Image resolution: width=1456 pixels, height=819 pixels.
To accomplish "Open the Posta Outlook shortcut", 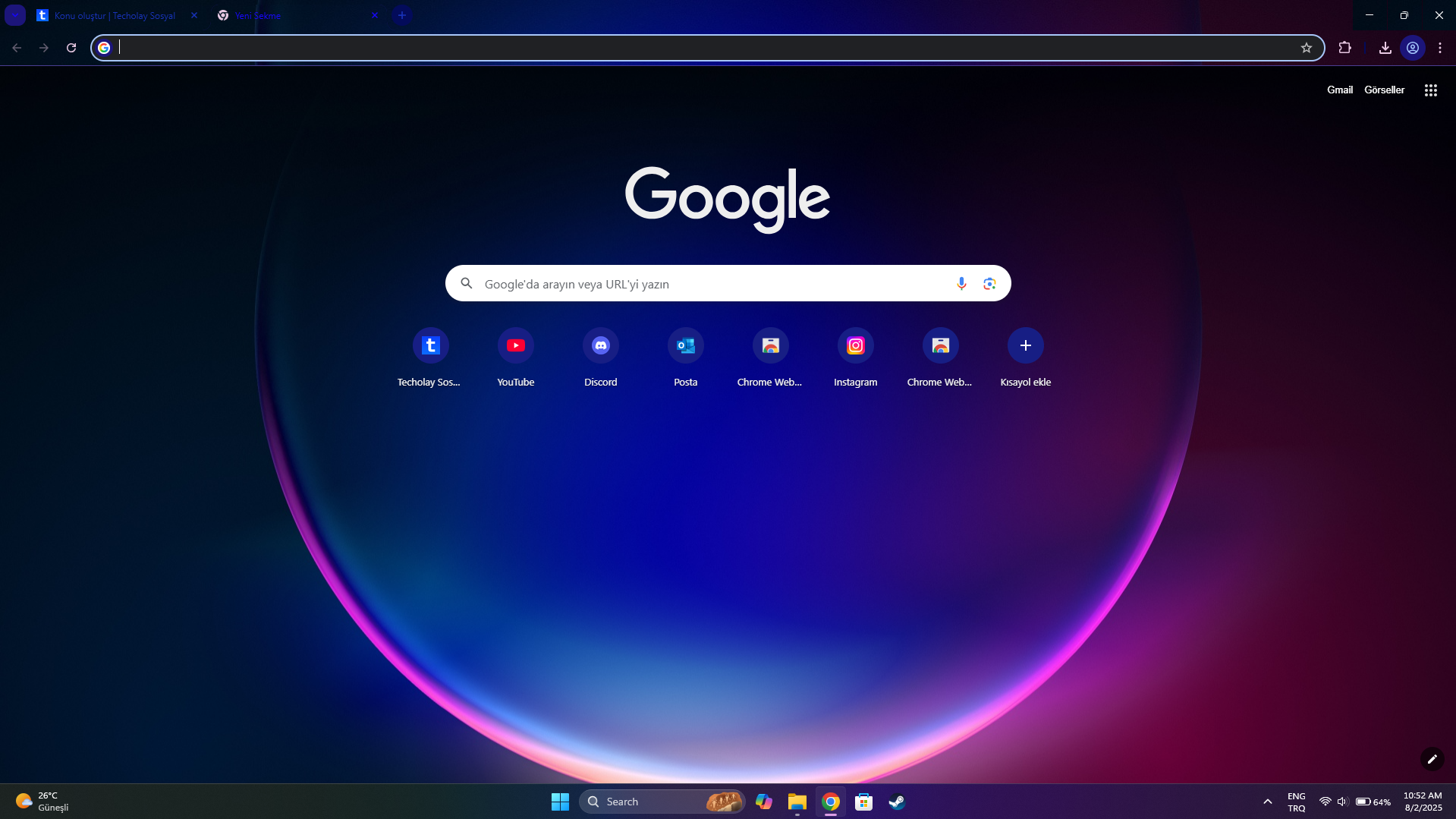I will [686, 358].
